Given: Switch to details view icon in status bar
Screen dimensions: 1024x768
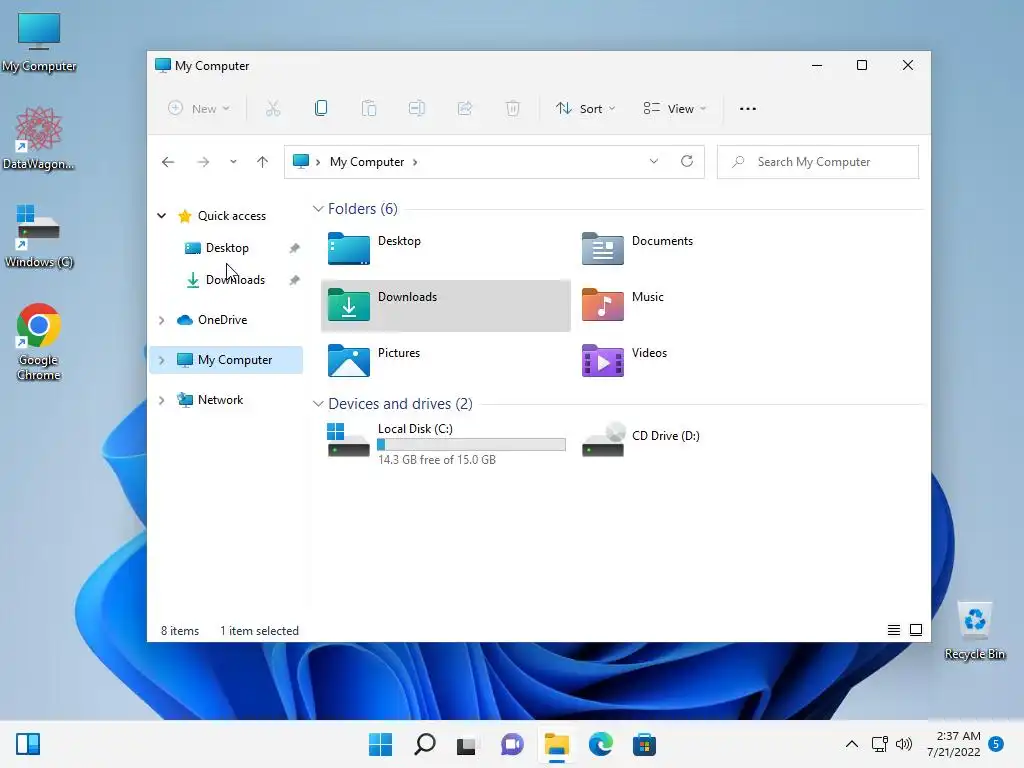Looking at the screenshot, I should [893, 630].
